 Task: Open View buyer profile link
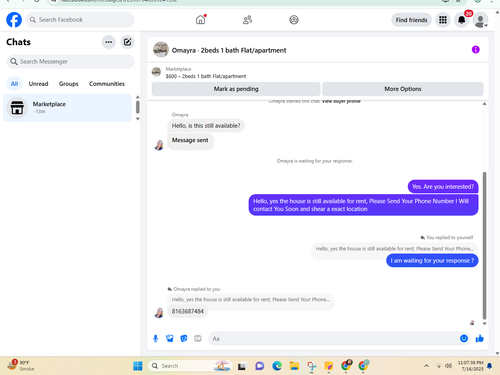pyautogui.click(x=341, y=101)
